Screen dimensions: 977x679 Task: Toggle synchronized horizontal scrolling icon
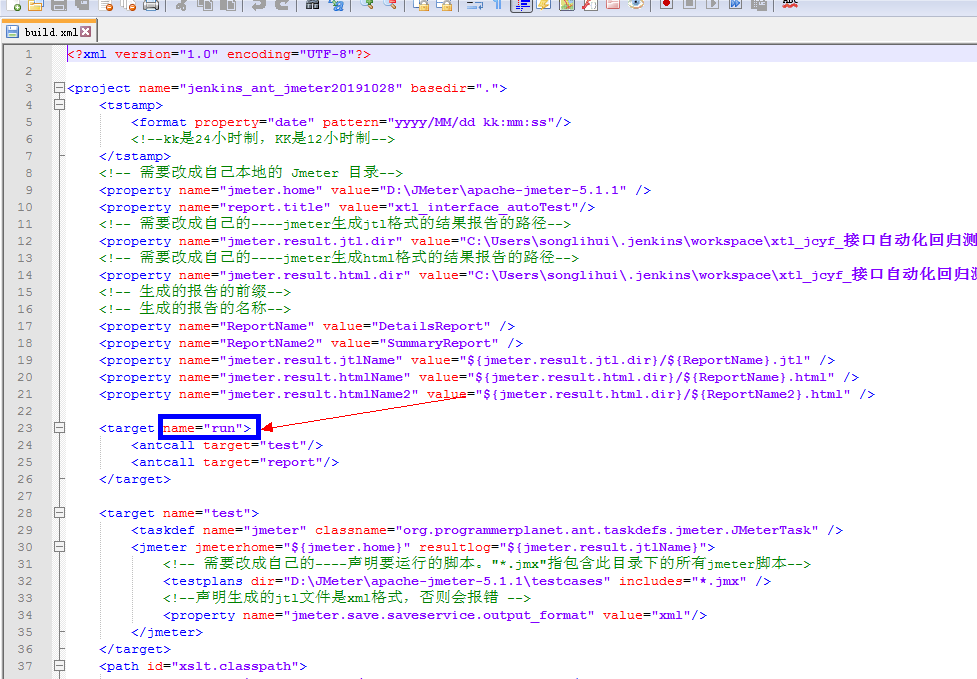click(444, 5)
